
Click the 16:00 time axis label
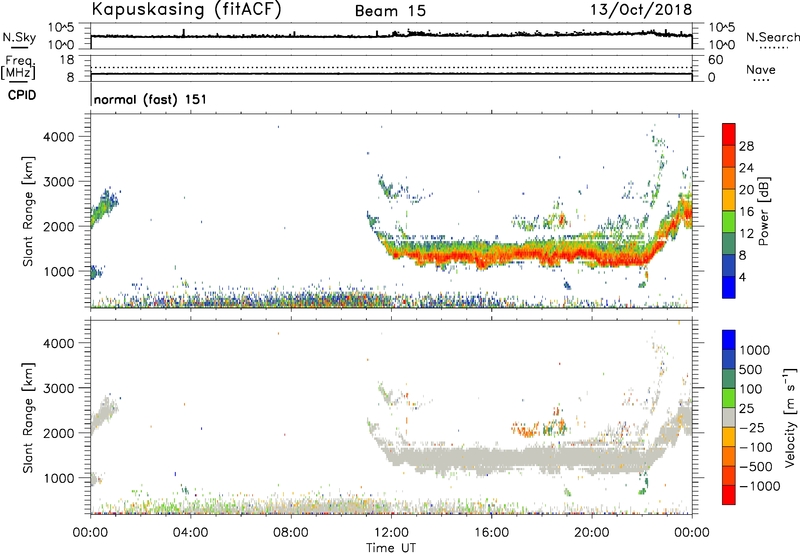click(491, 533)
